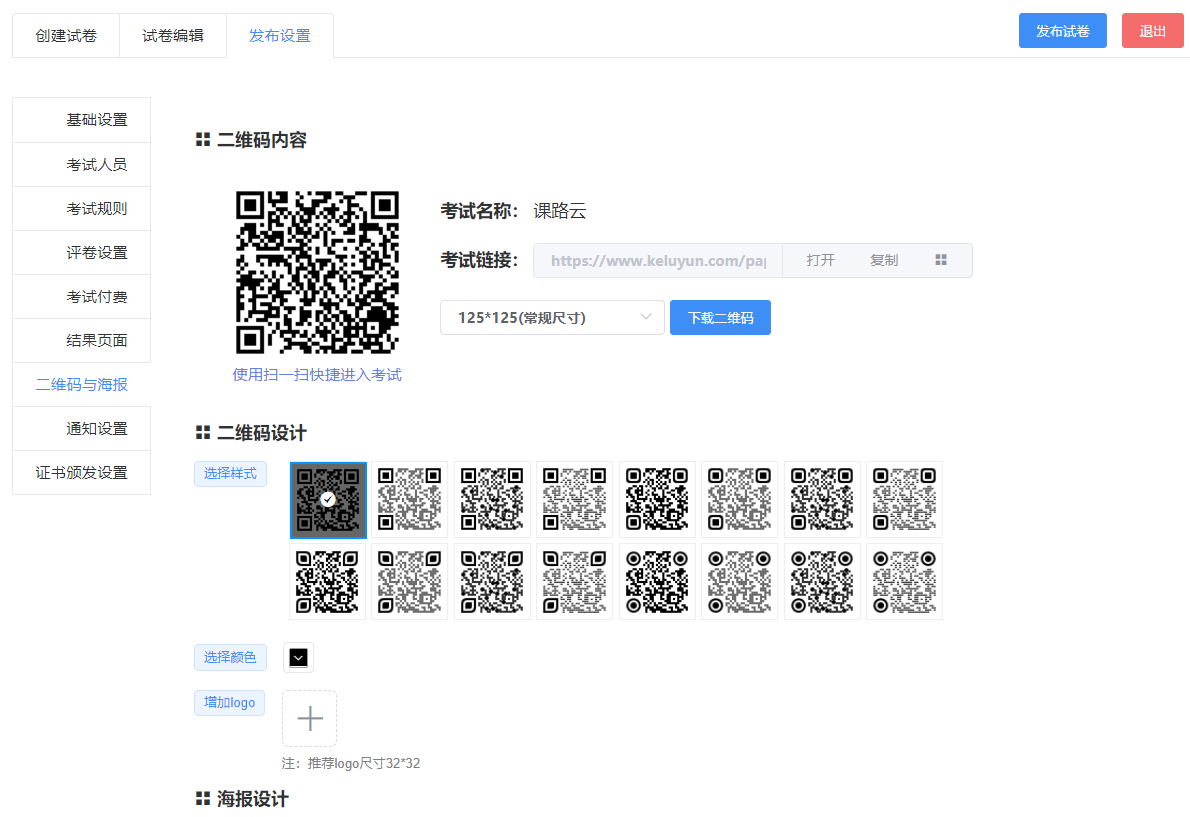Switch to the 发布设置 tab
The image size is (1190, 817).
point(280,36)
